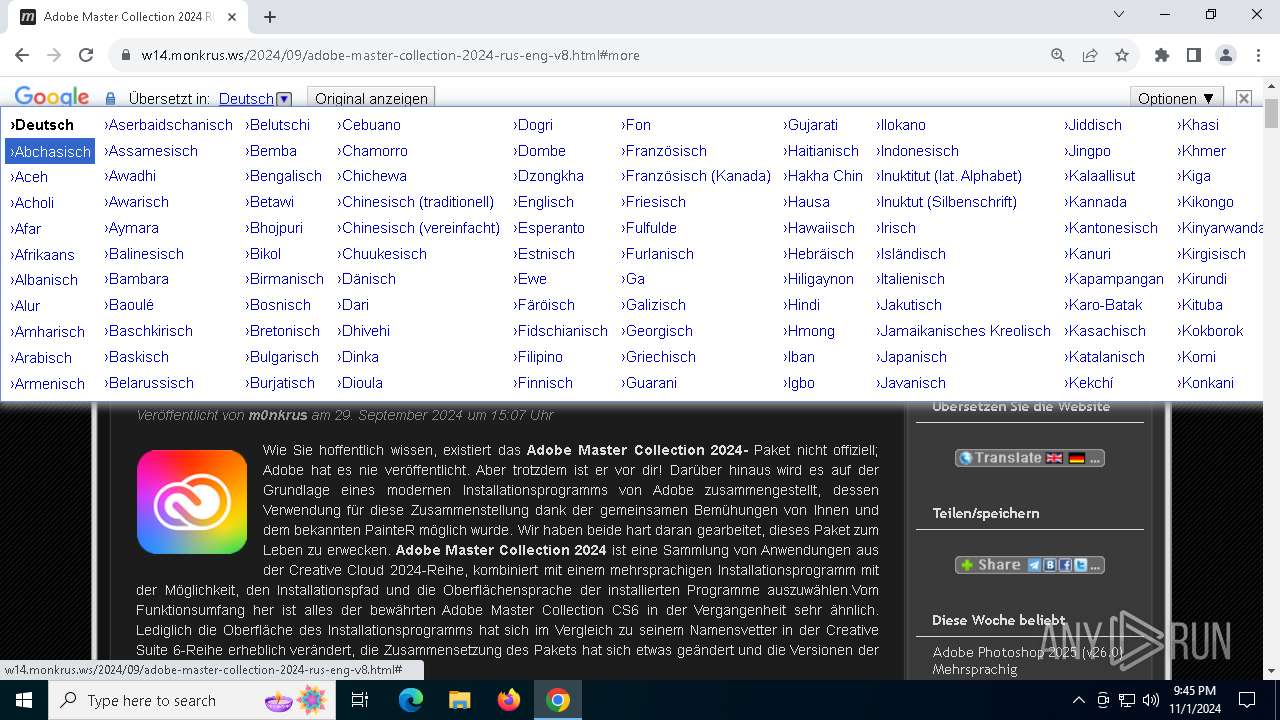This screenshot has height=720, width=1280.
Task: Click the Creative Cloud logo thumbnail
Action: pos(192,502)
